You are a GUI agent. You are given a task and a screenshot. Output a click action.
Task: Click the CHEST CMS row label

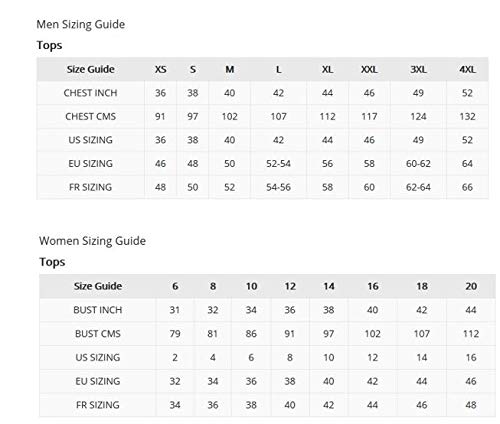pyautogui.click(x=90, y=116)
